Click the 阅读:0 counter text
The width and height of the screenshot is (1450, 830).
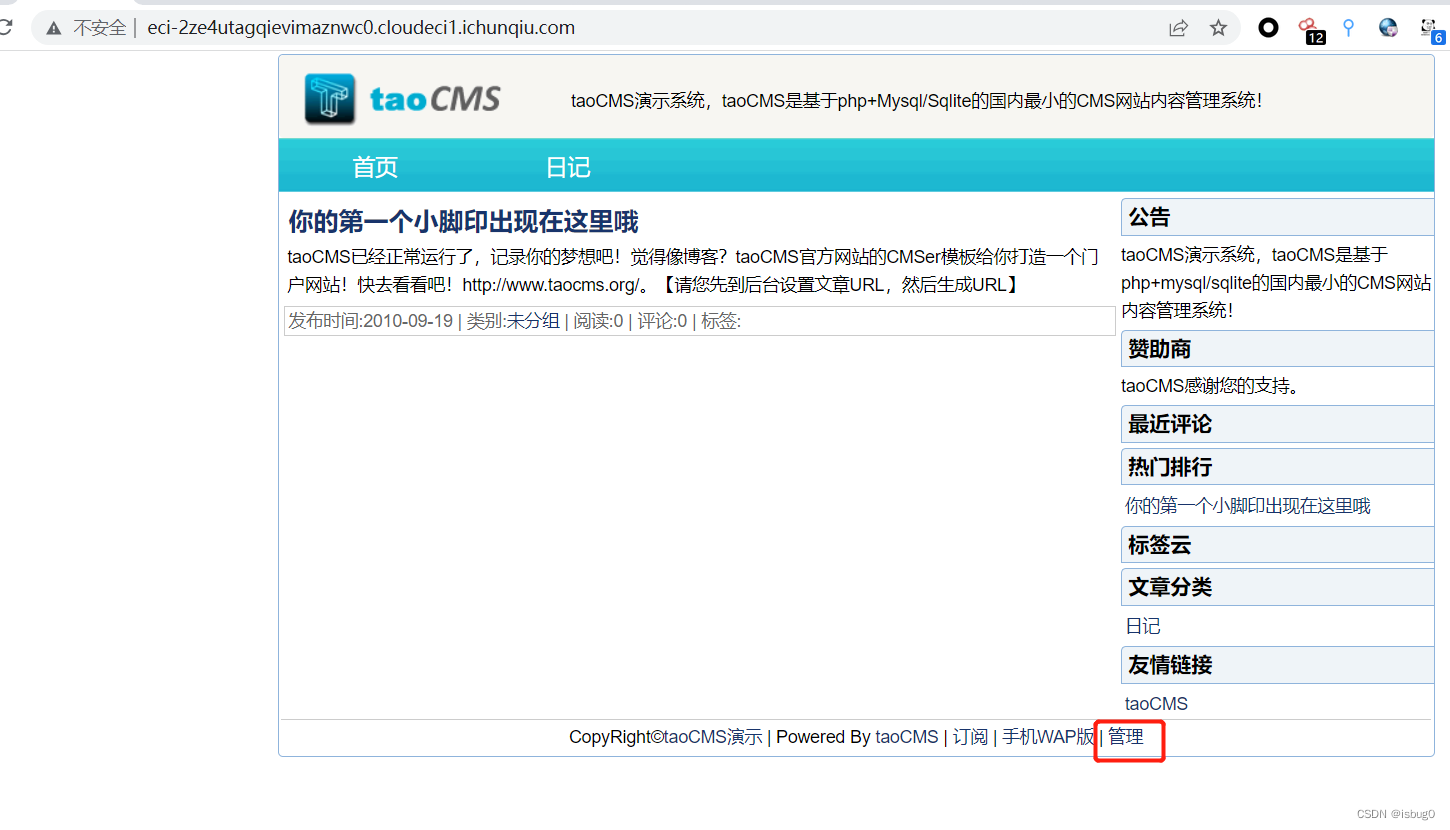(x=598, y=321)
